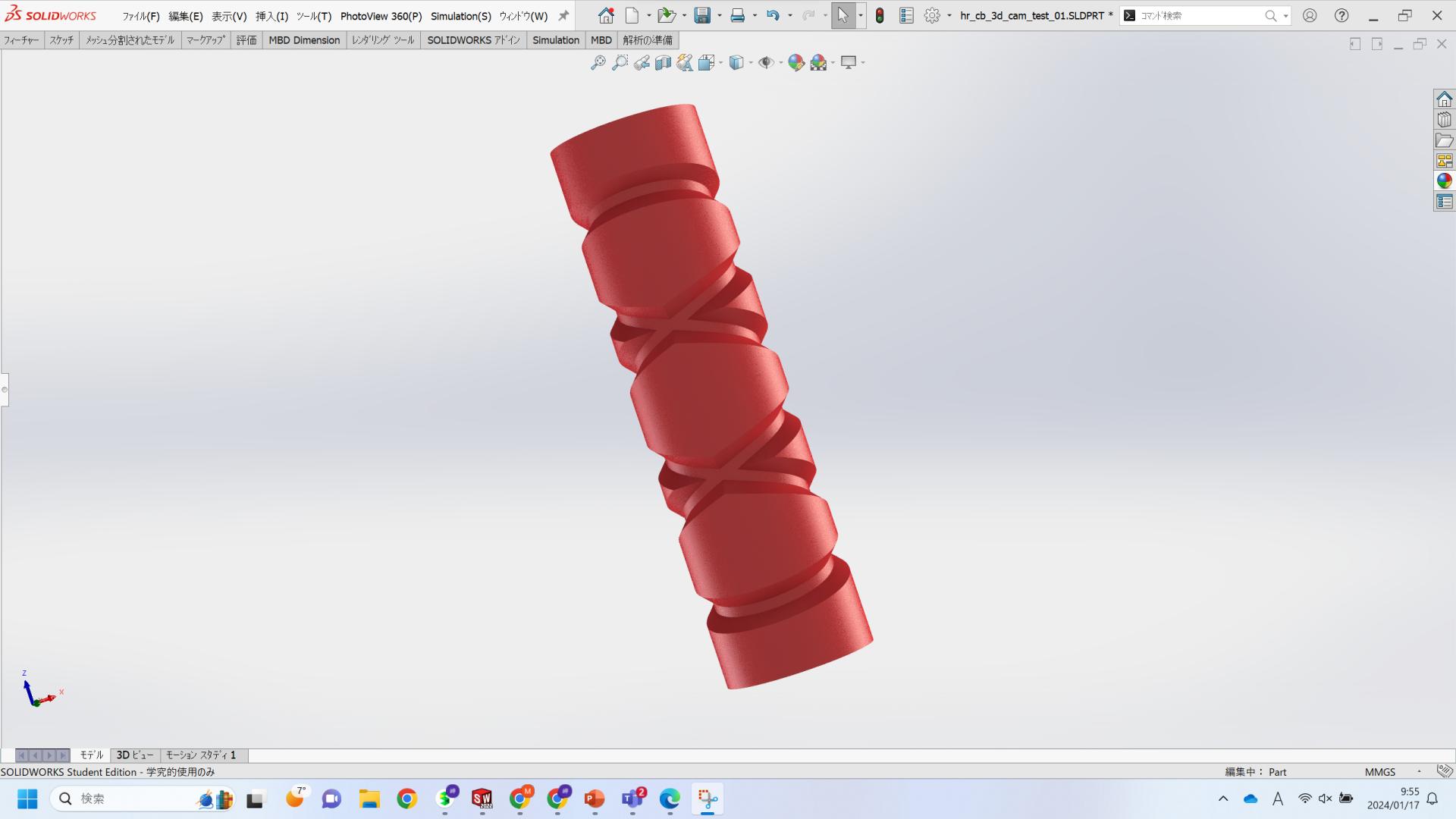The height and width of the screenshot is (819, 1456).
Task: Click the SOLIDWORKS Home icon
Action: [606, 15]
